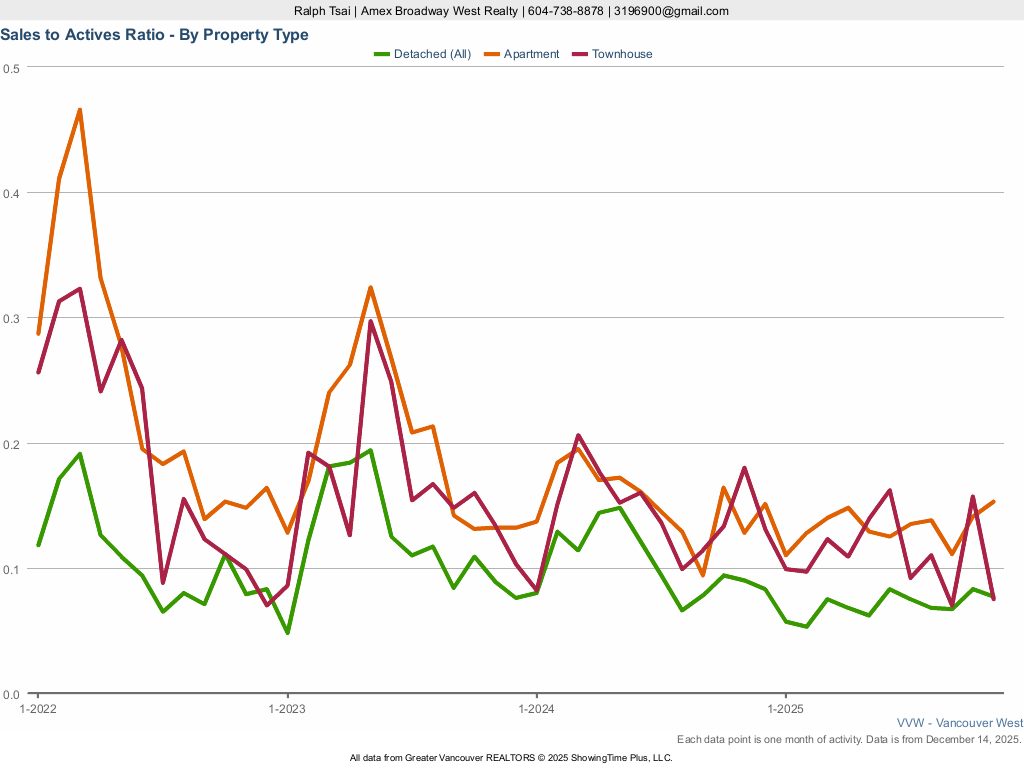
Task: Toggle the Townhouse series legend label
Action: tap(621, 54)
